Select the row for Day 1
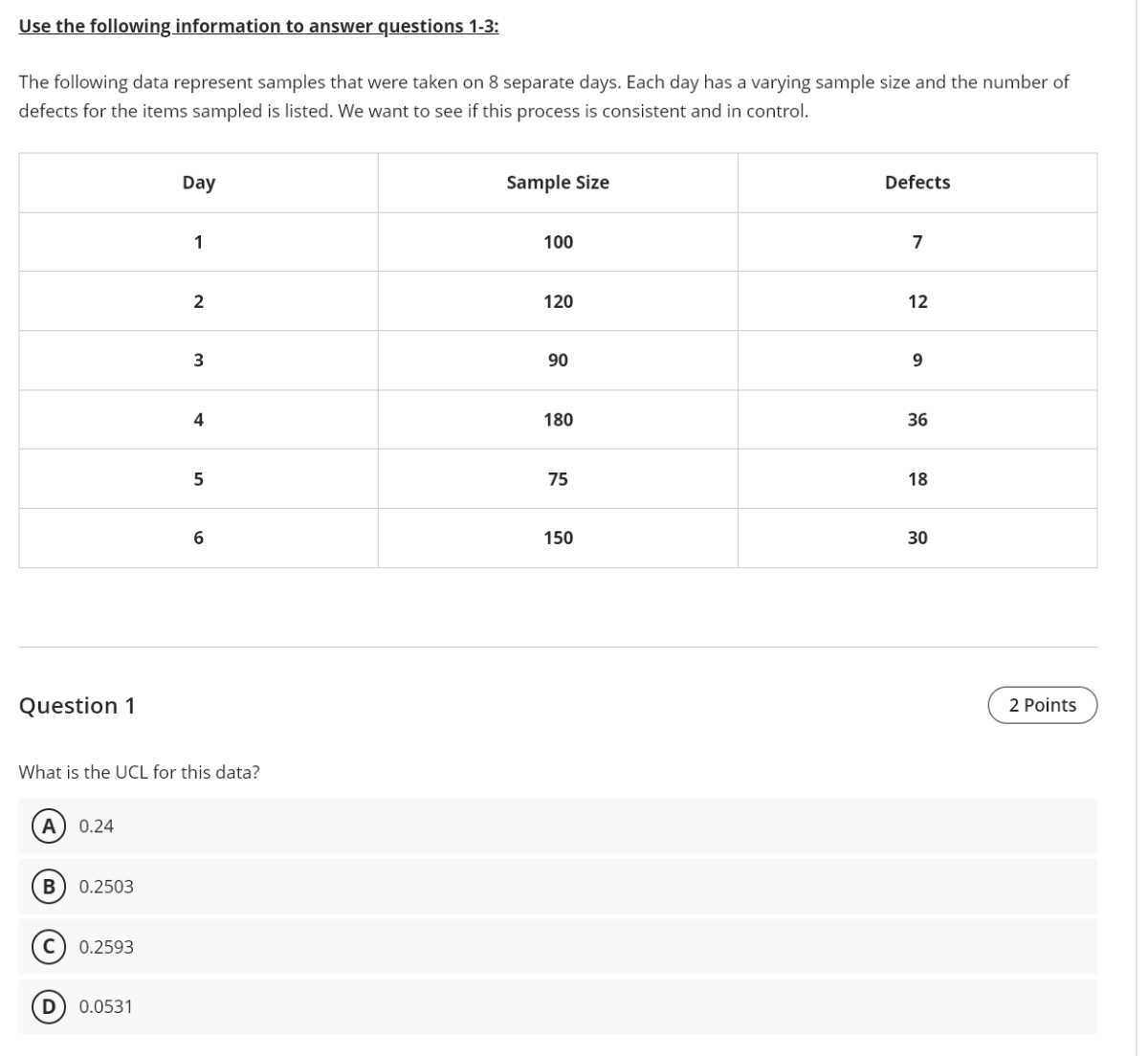This screenshot has width=1148, height=1056. [197, 241]
